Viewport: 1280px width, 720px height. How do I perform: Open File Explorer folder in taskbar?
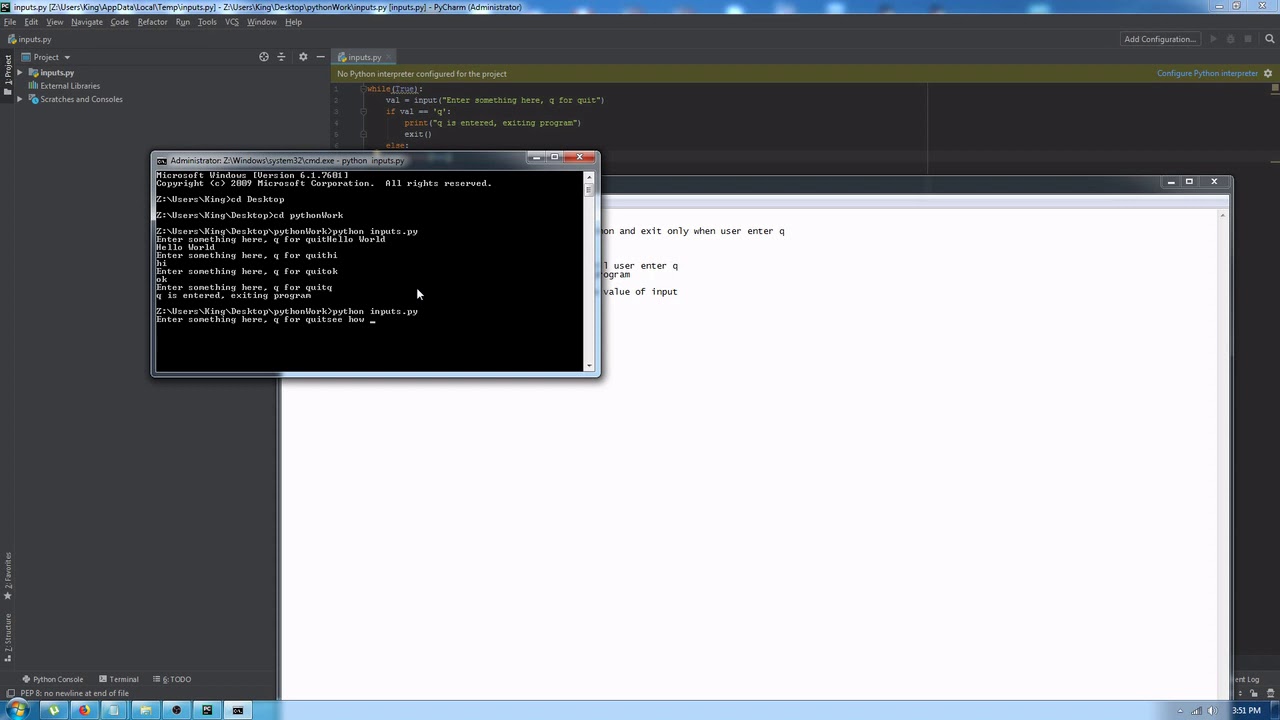(145, 710)
